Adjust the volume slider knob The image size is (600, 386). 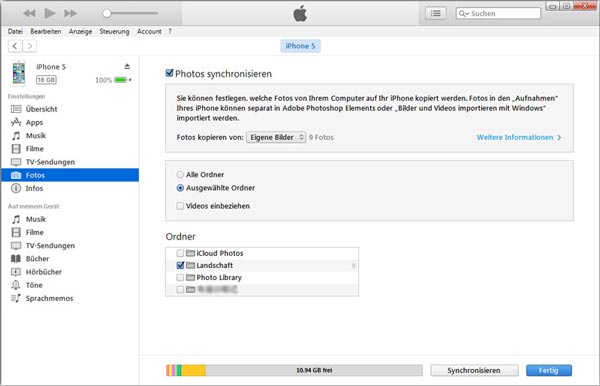pyautogui.click(x=107, y=13)
